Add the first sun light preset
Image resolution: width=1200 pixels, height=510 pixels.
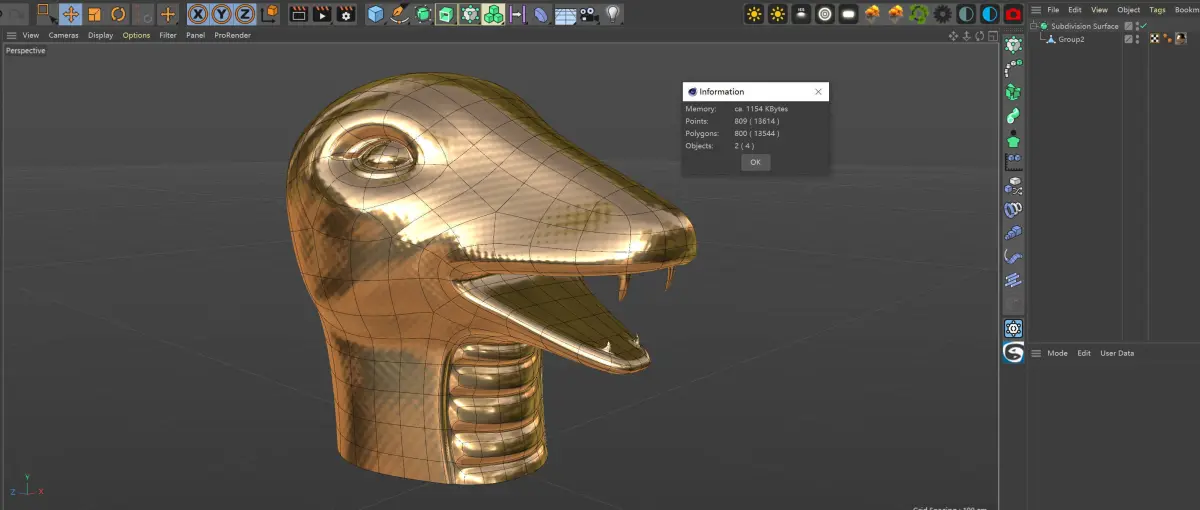coord(753,14)
